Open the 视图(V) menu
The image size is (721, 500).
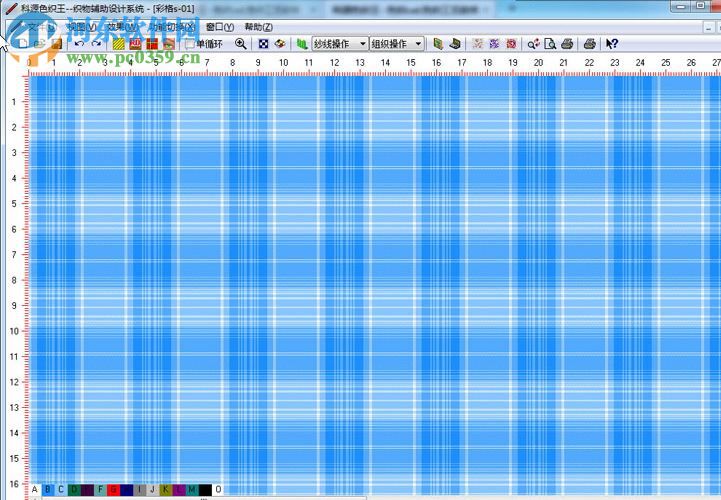coord(81,27)
